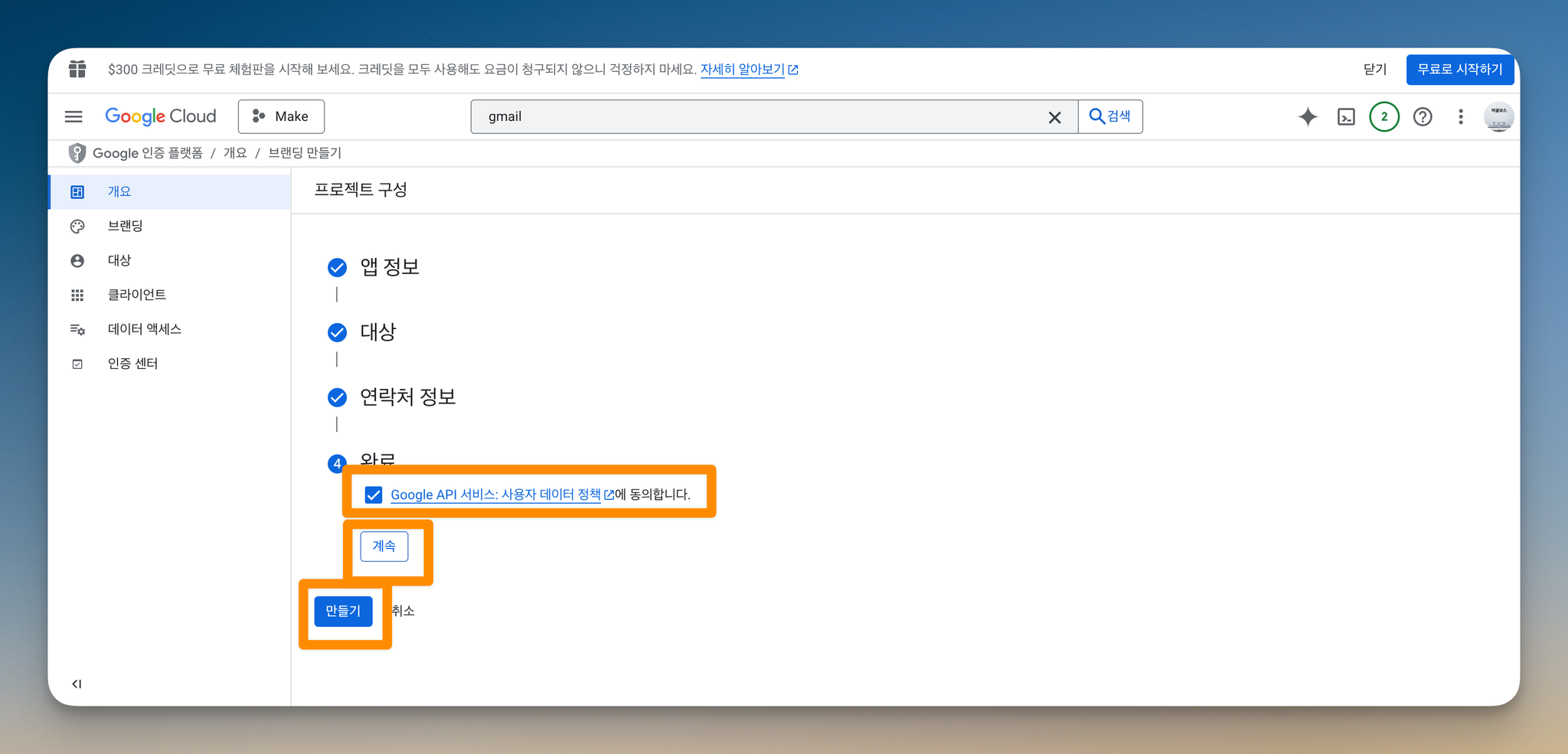Expand the 연락처 정보 step
Image resolution: width=1568 pixels, height=754 pixels.
(407, 397)
